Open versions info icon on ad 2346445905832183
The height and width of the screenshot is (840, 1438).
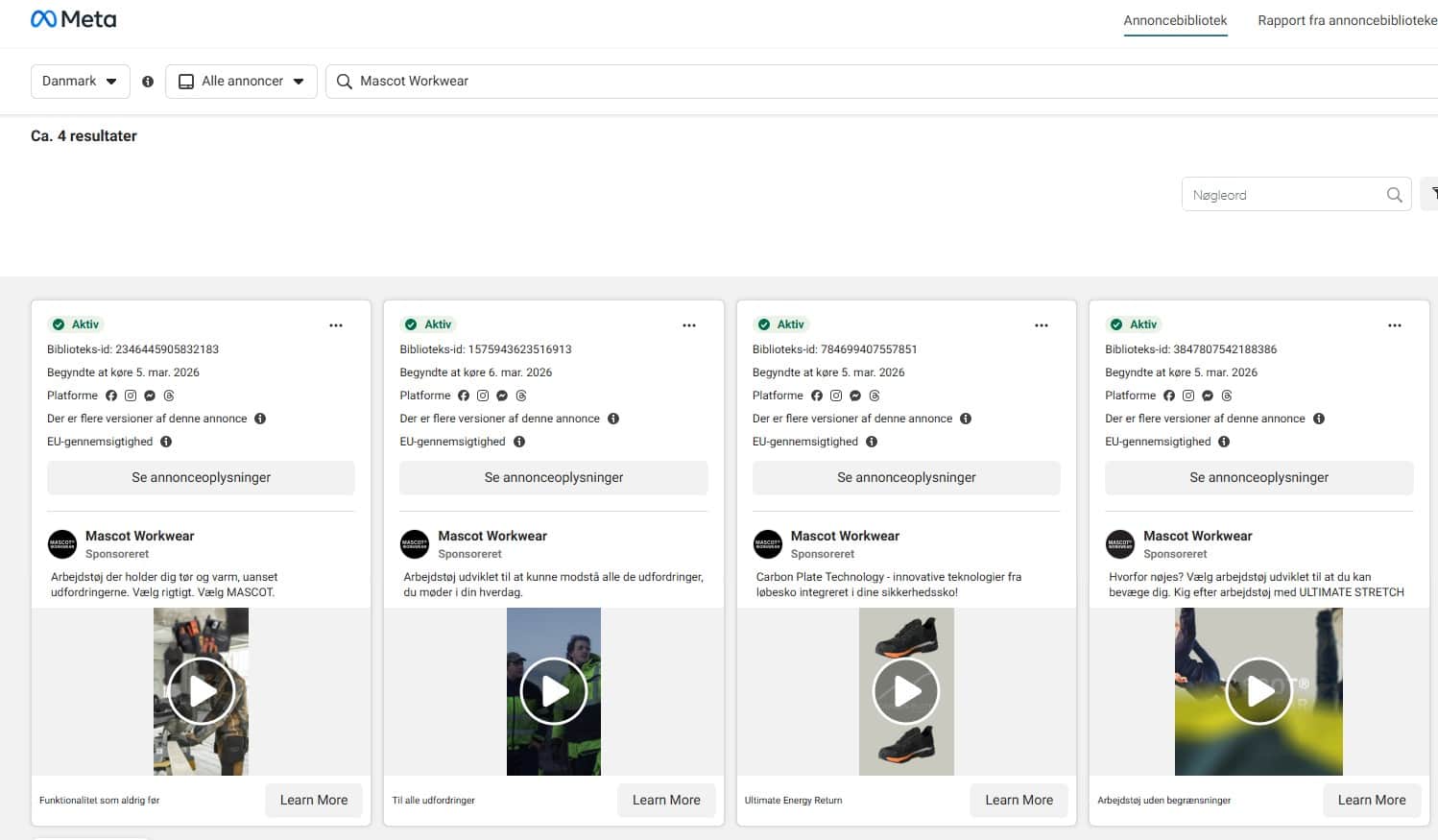(260, 419)
